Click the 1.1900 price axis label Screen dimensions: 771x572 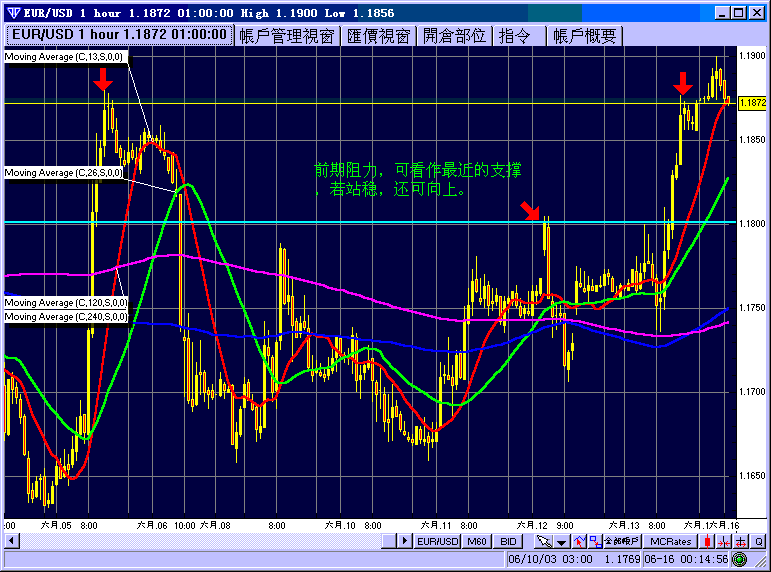point(752,56)
